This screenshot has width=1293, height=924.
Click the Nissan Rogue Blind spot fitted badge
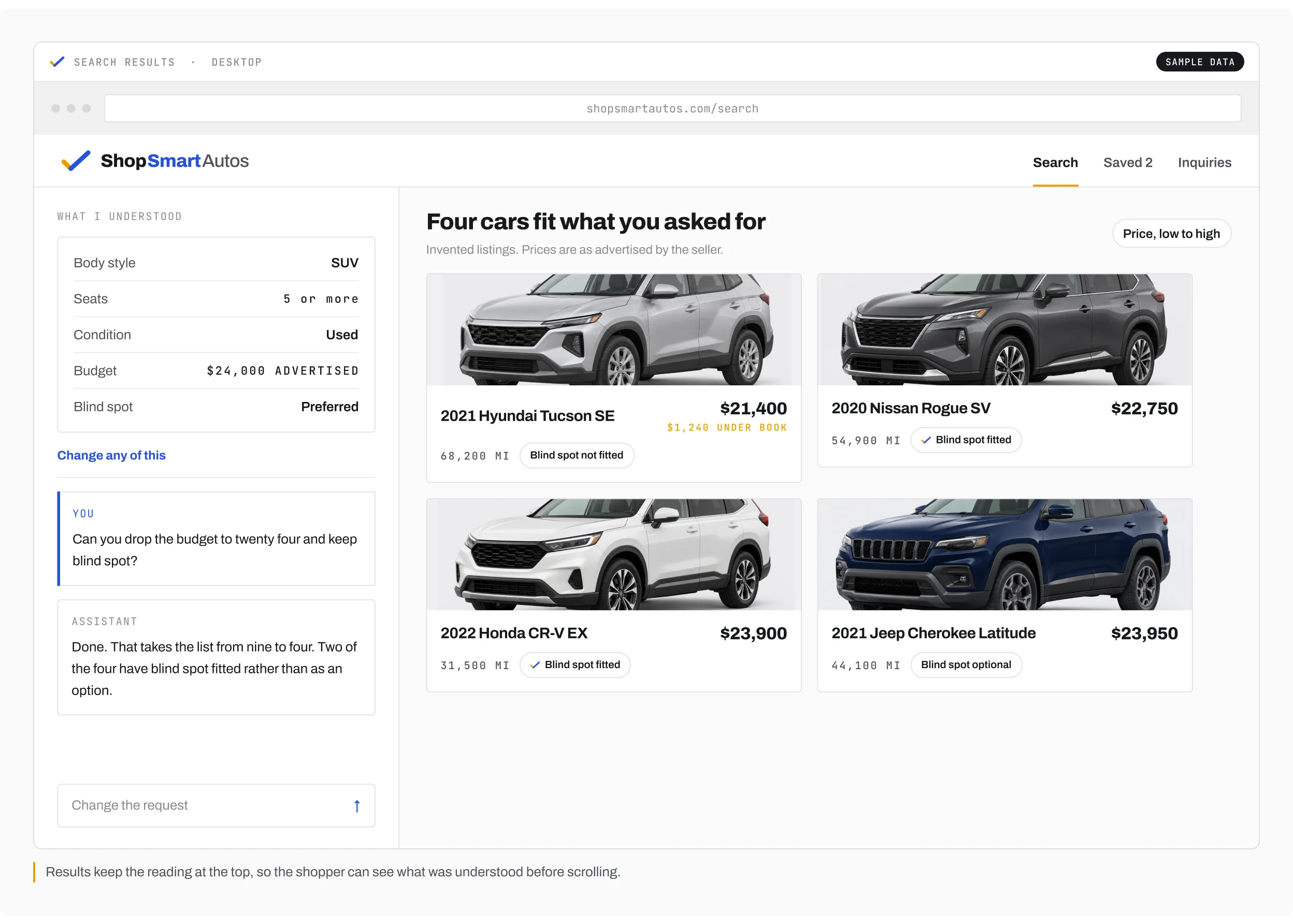966,440
